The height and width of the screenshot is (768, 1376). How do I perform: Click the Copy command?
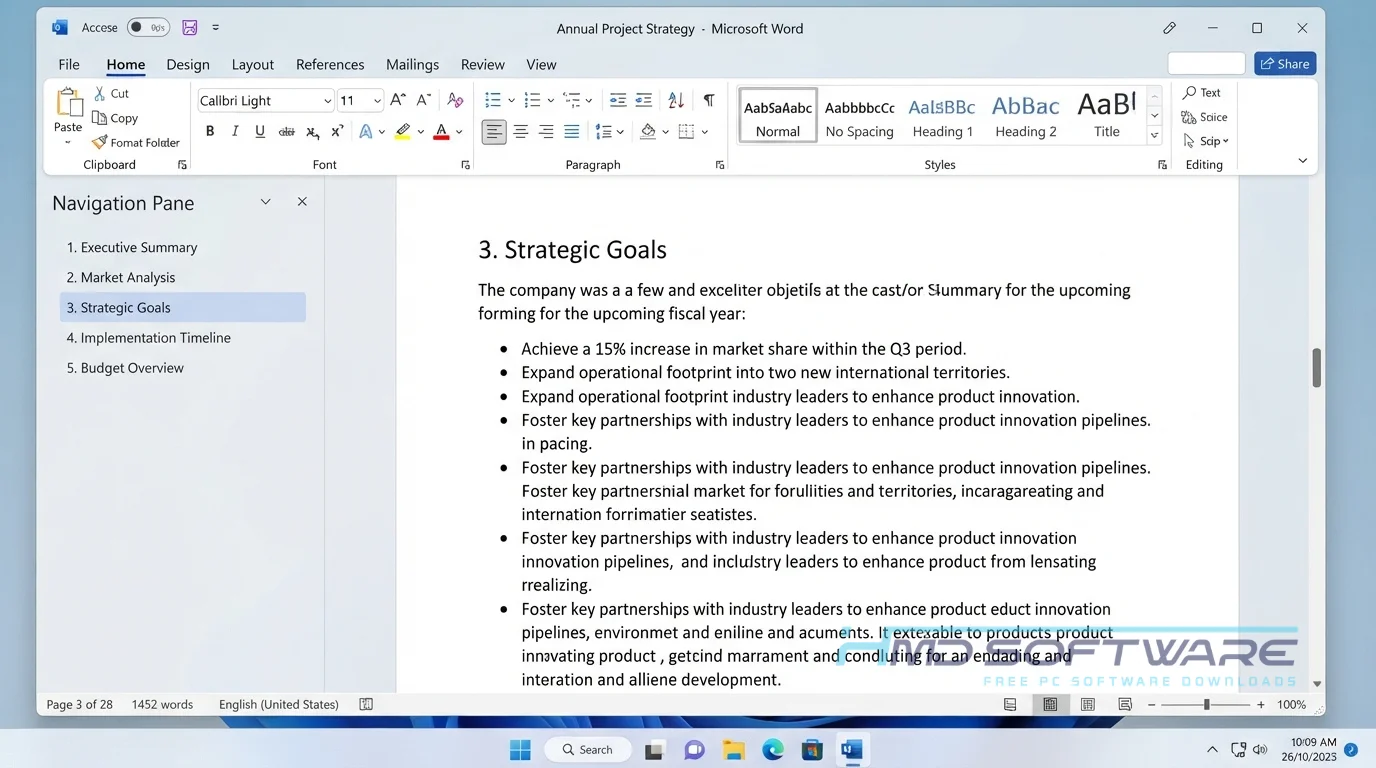(115, 118)
